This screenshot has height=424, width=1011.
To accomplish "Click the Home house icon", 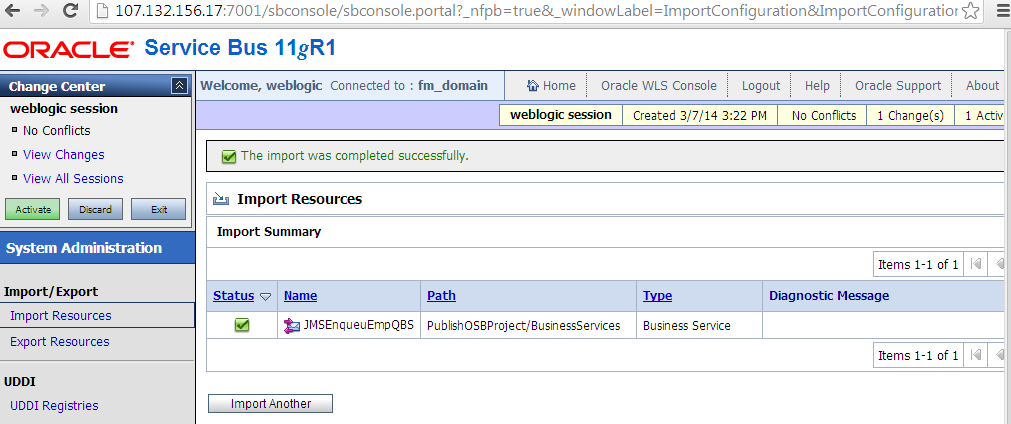I will (x=533, y=86).
